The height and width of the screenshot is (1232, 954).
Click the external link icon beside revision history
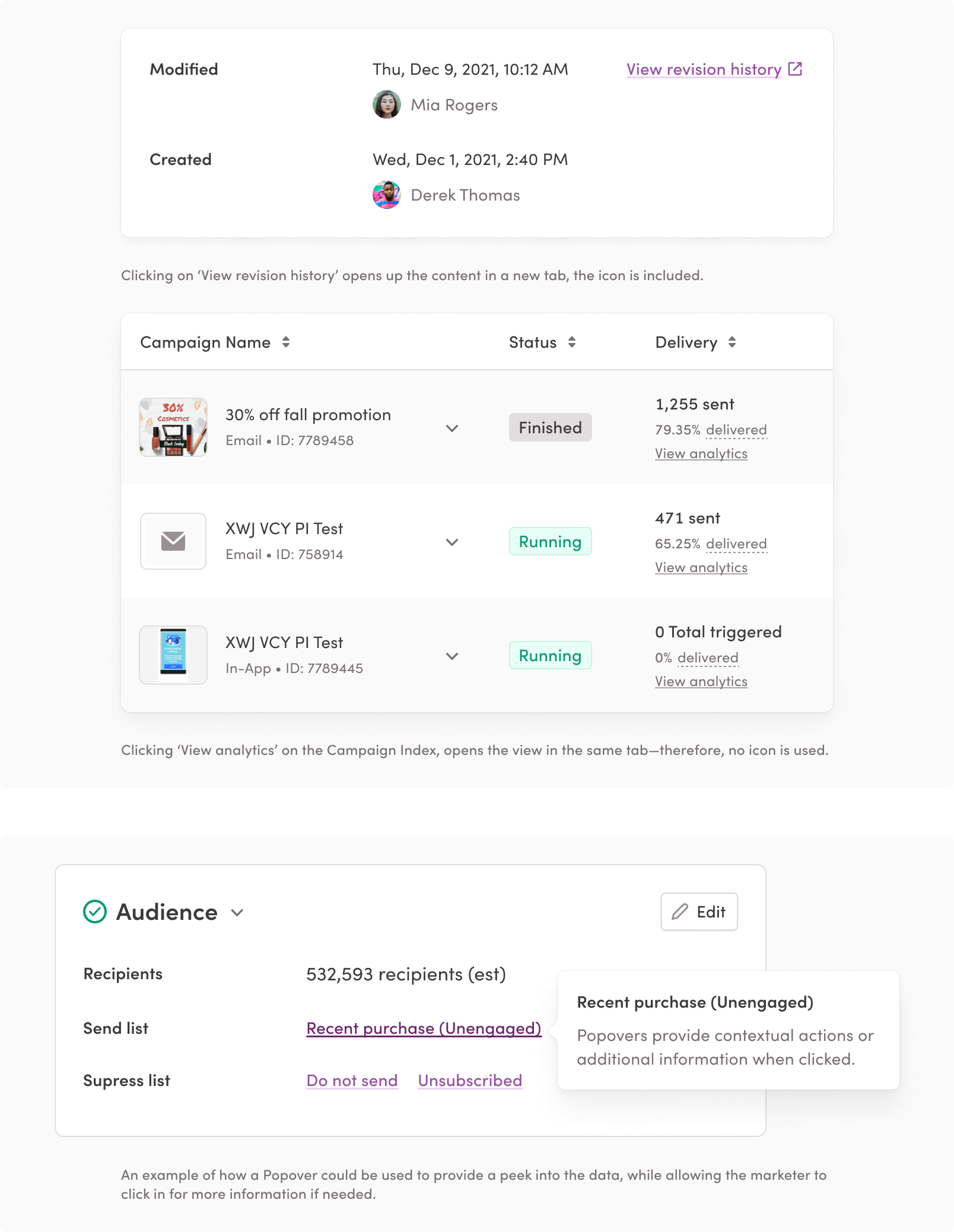[x=795, y=69]
